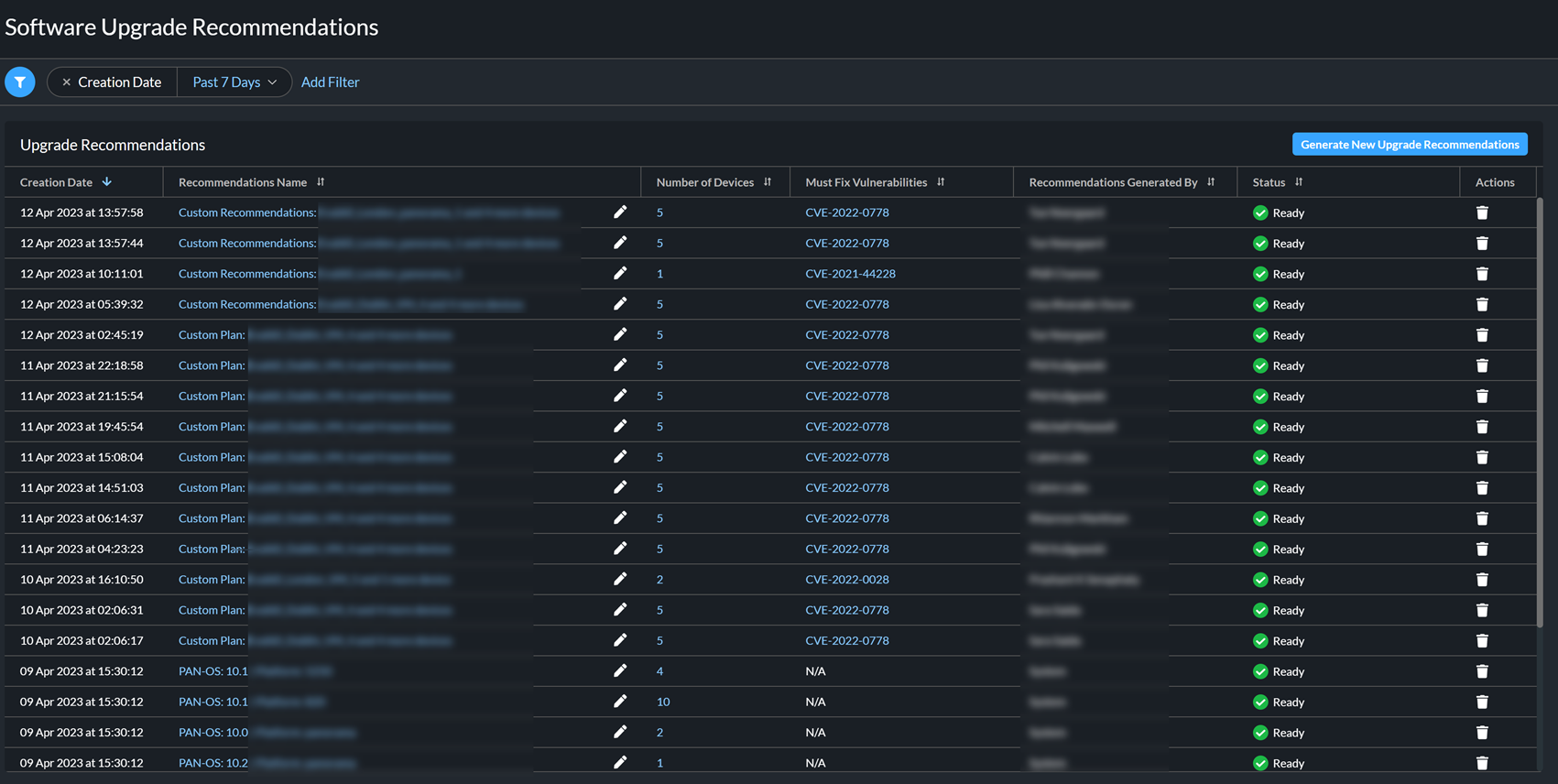Click the blue filter funnel icon

[20, 82]
